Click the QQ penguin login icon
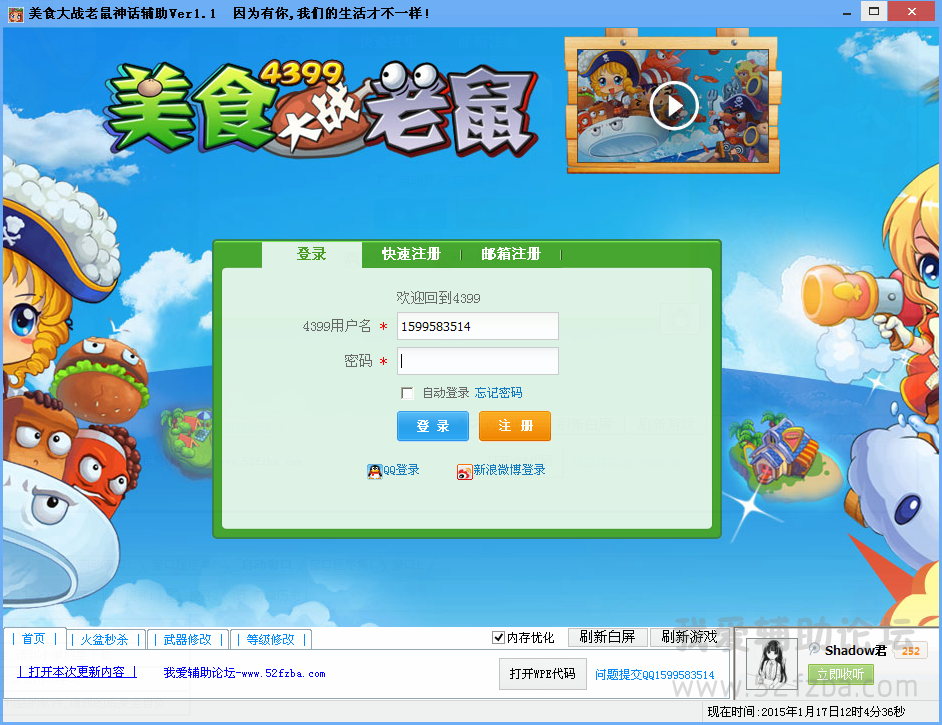The width and height of the screenshot is (942, 725). [x=374, y=471]
